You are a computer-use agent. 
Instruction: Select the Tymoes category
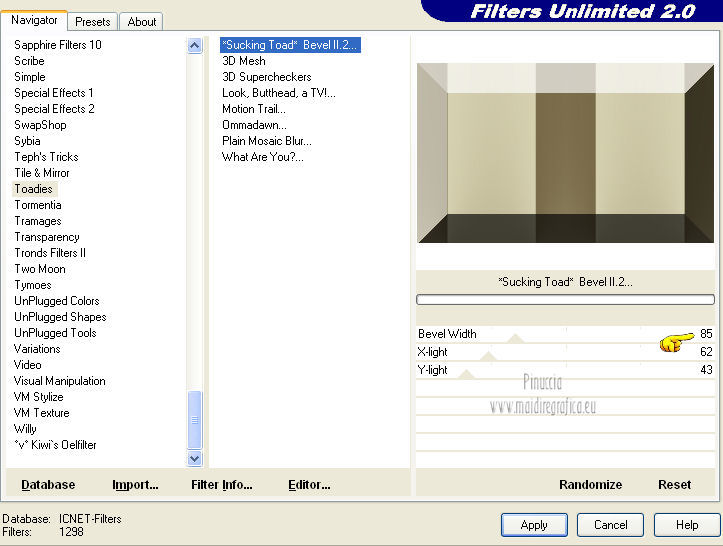tap(33, 285)
